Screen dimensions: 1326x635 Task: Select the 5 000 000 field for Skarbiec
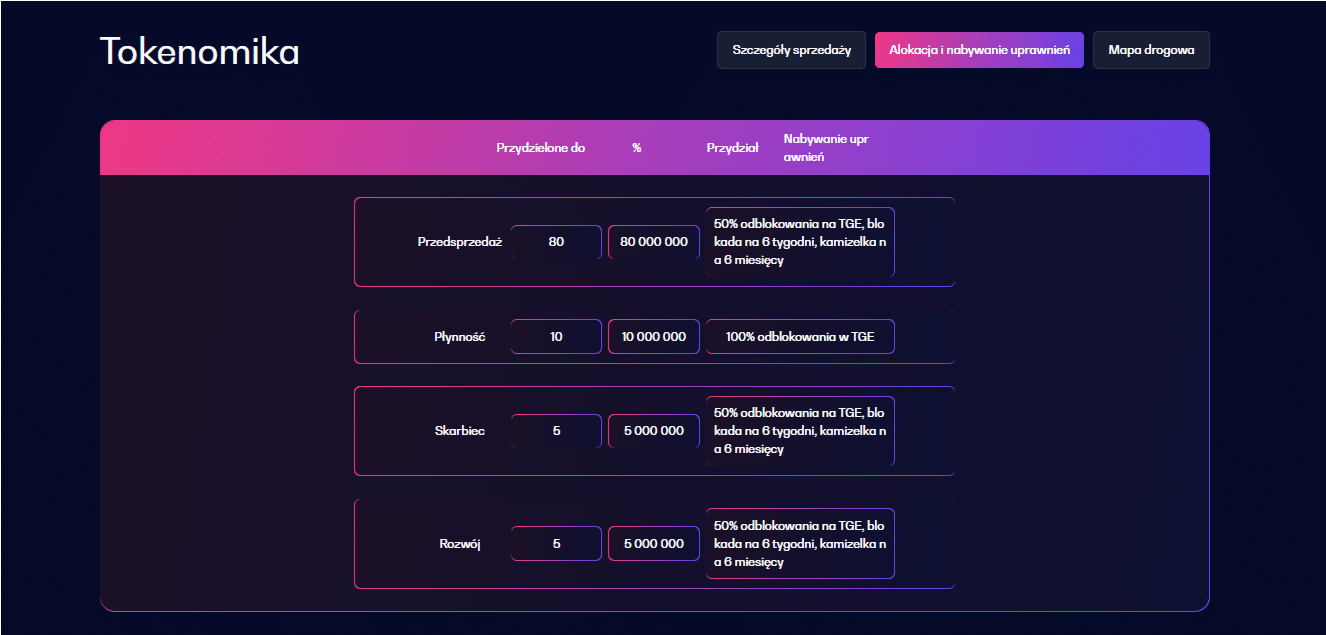point(653,430)
